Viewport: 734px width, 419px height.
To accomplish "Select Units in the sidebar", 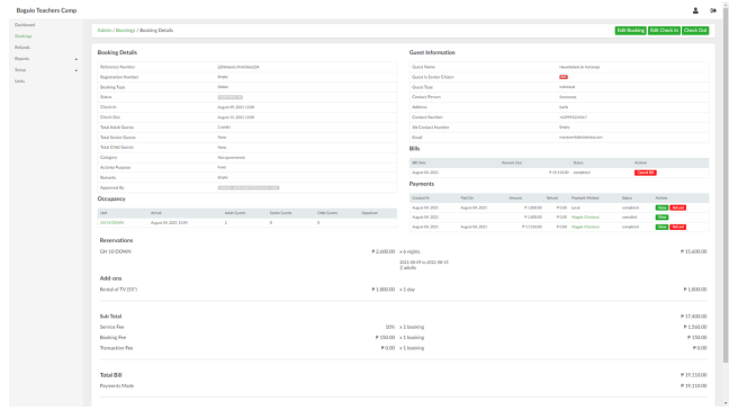I will pyautogui.click(x=19, y=81).
